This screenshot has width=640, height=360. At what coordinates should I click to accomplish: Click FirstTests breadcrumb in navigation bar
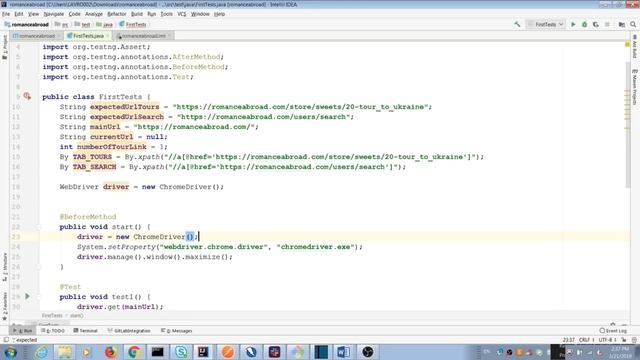point(133,24)
